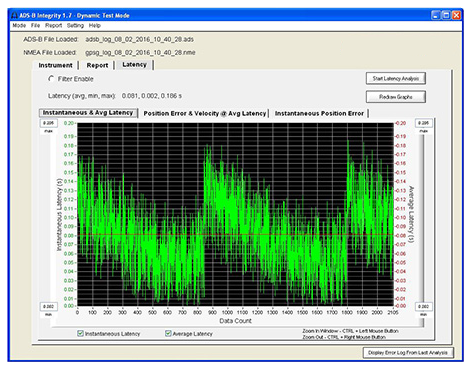
Task: Switch to the Instrument tab
Action: (55, 65)
